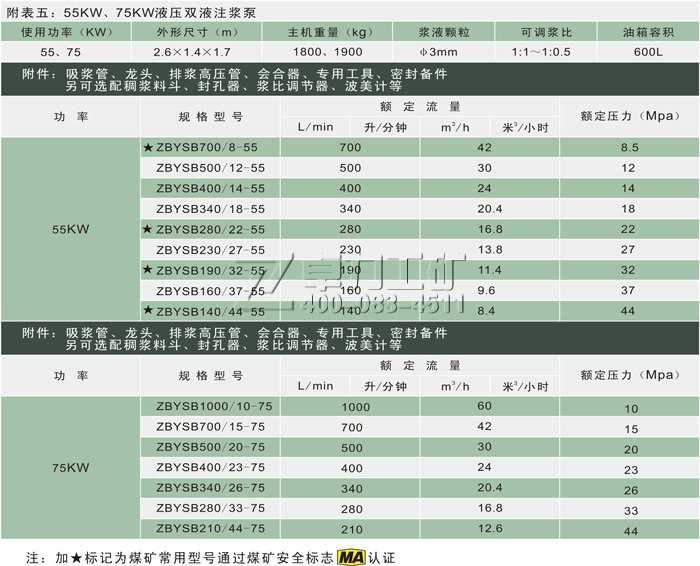Viewport: 700px width, 566px height.
Task: Click the star next to ZBYSB280/22-55
Action: point(149,229)
